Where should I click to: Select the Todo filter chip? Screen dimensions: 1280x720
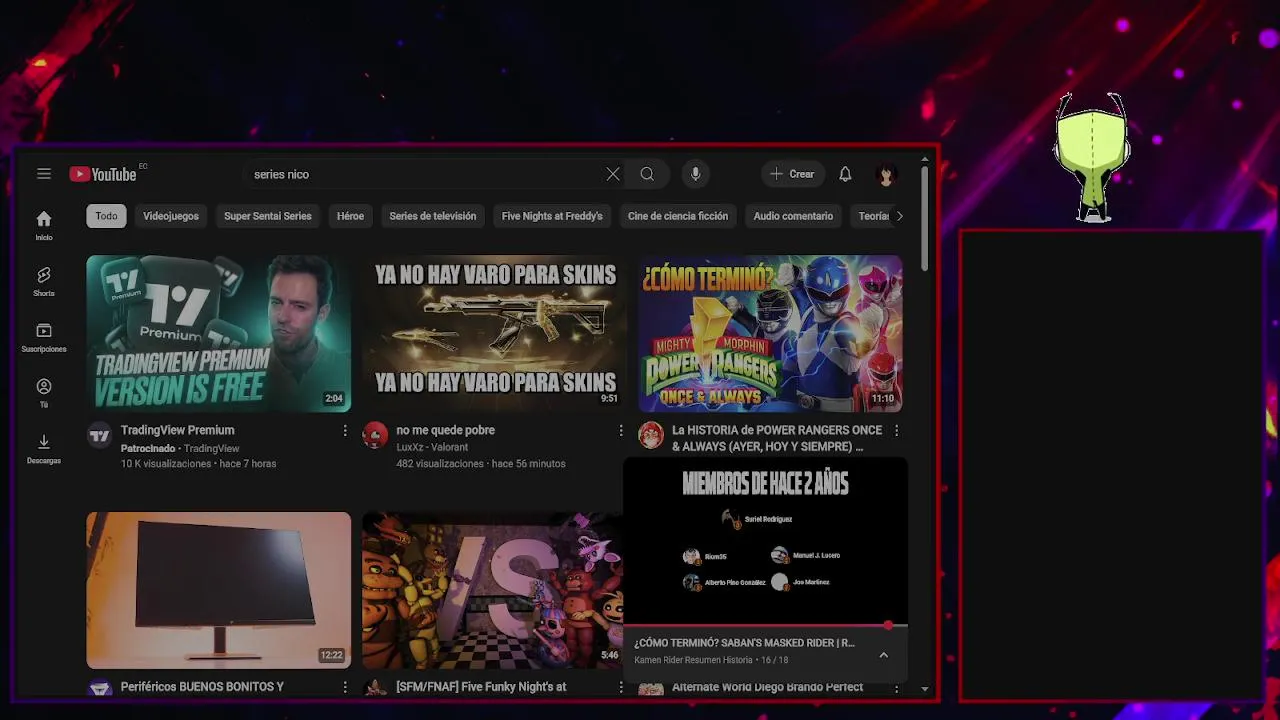click(106, 216)
